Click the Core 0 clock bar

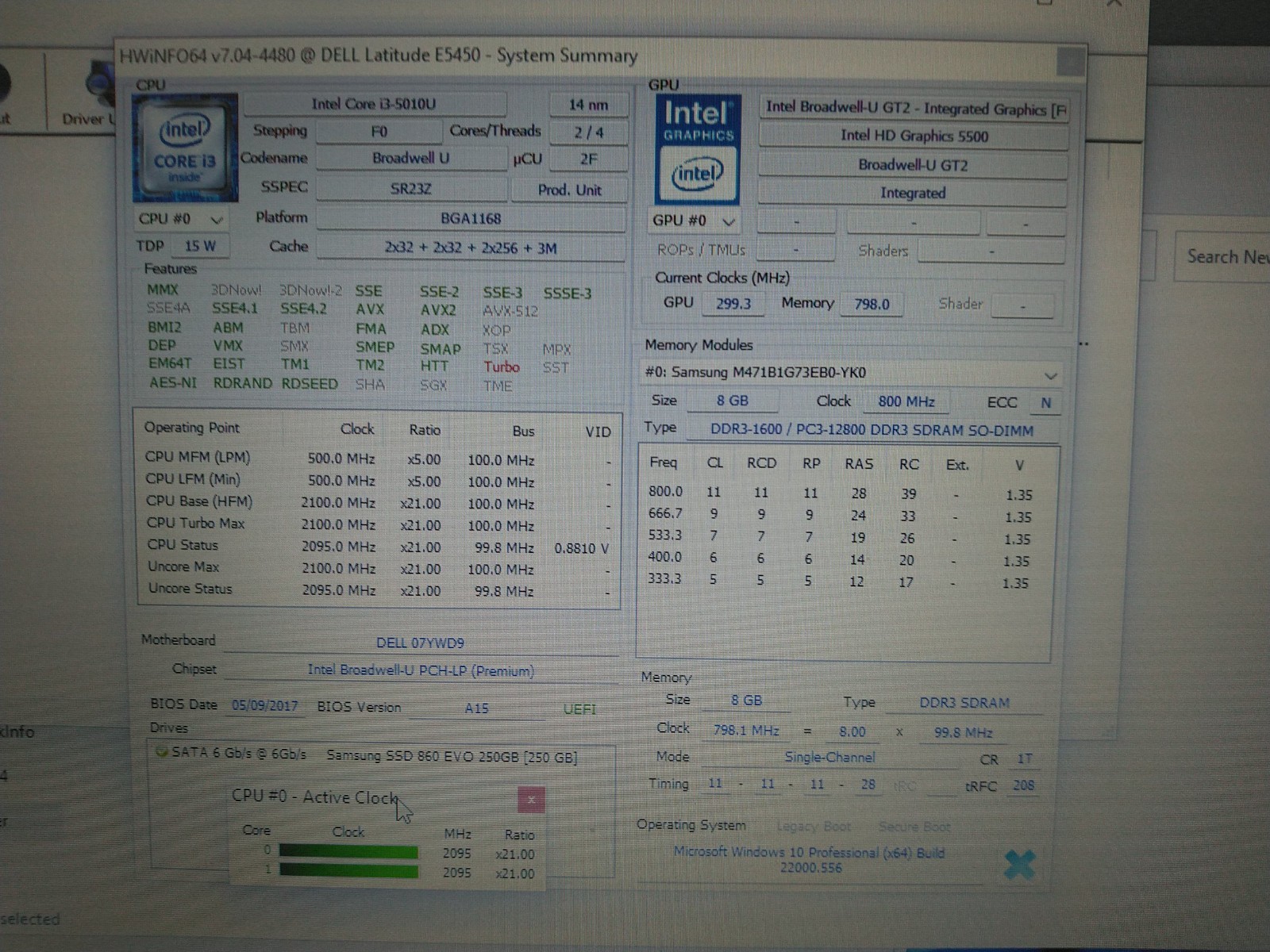point(348,852)
